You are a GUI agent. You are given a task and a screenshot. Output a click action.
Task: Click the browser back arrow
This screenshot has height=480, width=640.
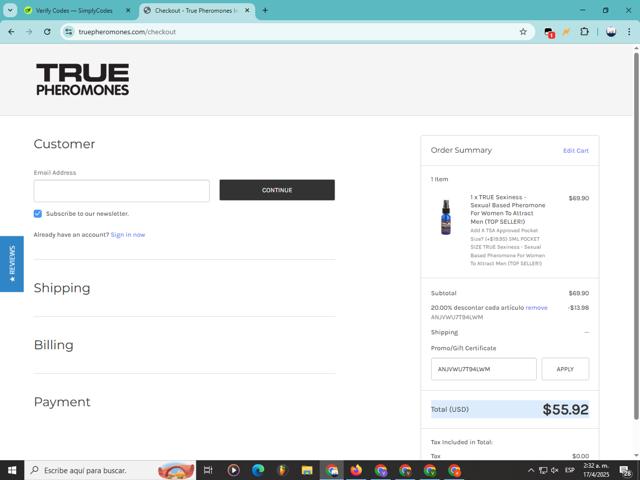pos(11,32)
